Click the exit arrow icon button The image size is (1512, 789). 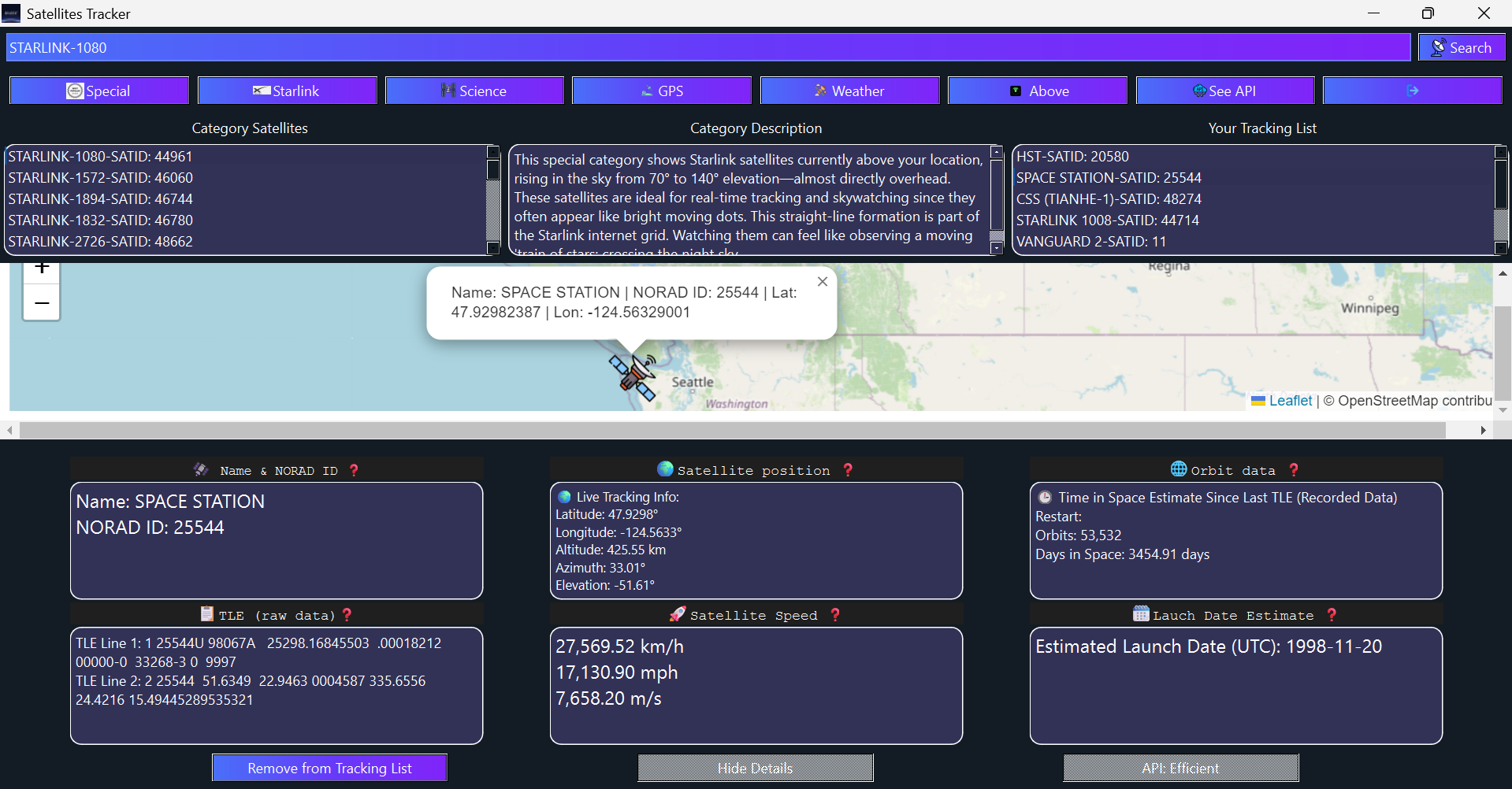point(1413,91)
